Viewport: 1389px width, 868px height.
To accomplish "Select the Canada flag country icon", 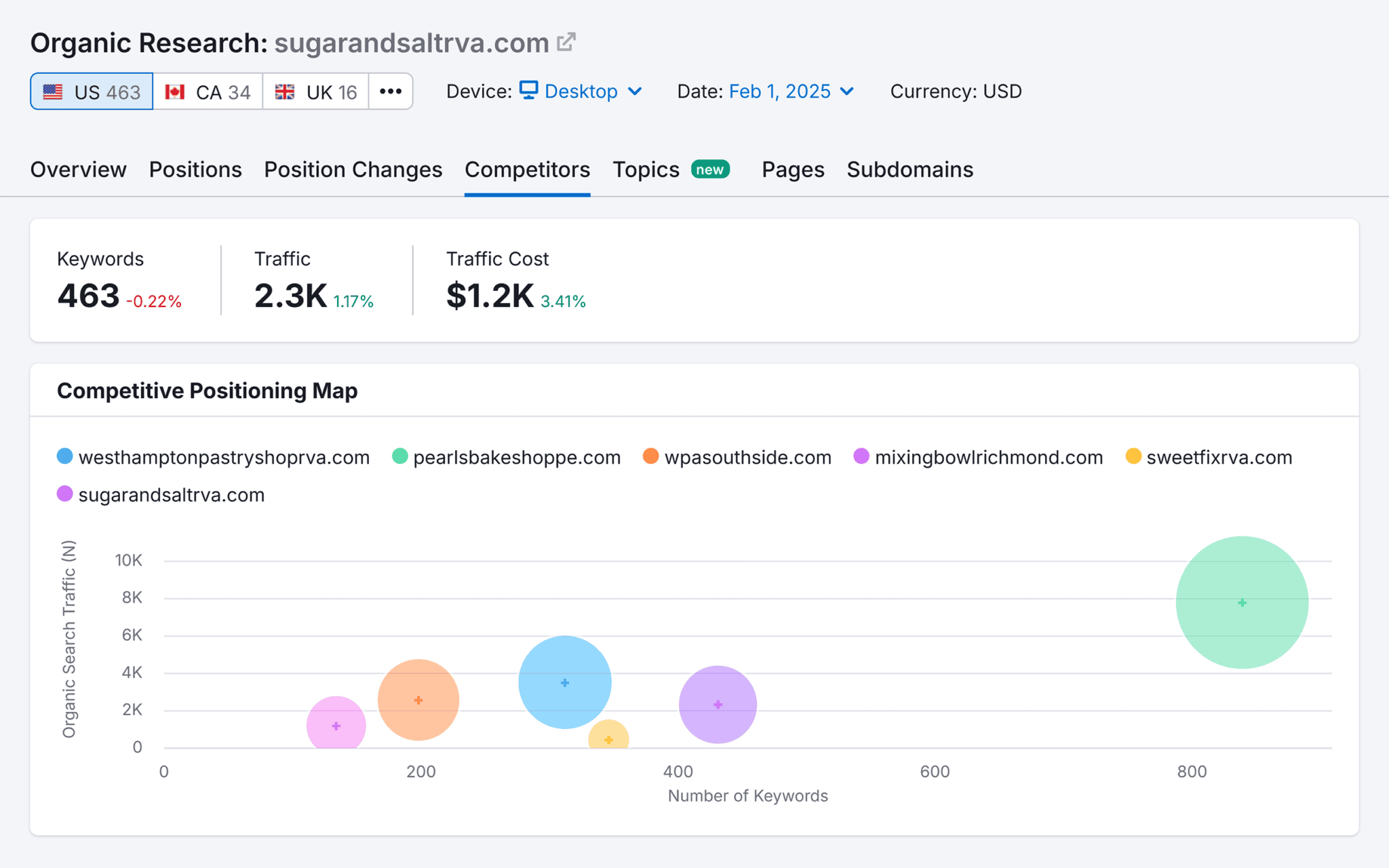I will pyautogui.click(x=175, y=91).
